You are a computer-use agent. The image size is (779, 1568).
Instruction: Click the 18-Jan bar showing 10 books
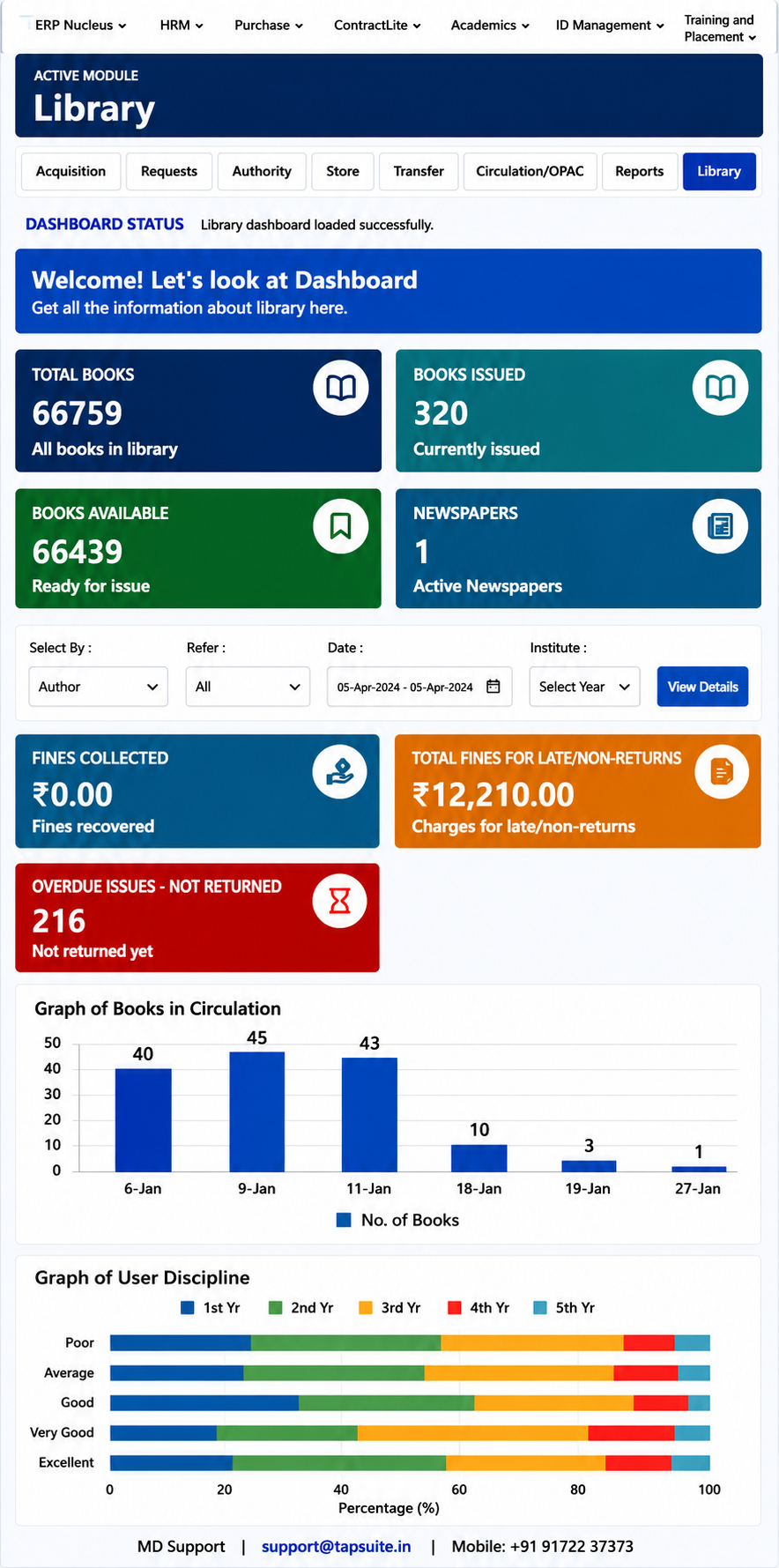tap(479, 1158)
